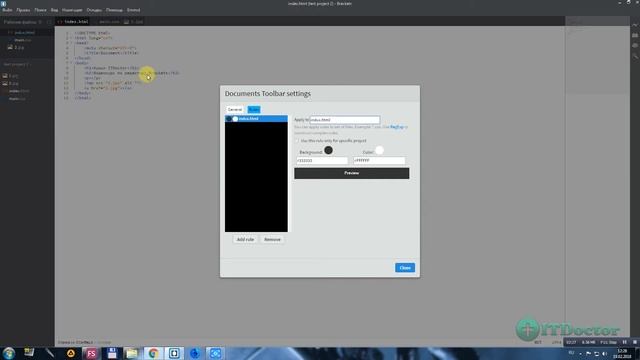640x360 pixels.
Task: Open the file explorer folder in taskbar
Action: click(x=132, y=353)
